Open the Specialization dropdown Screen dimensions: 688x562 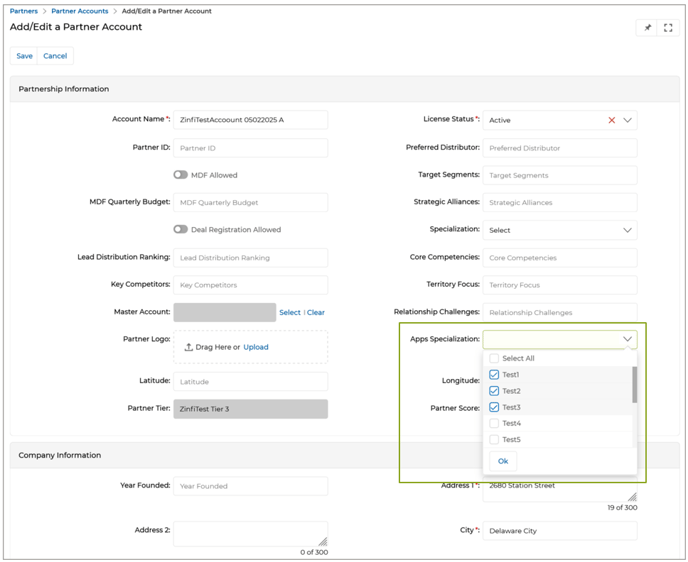(627, 230)
